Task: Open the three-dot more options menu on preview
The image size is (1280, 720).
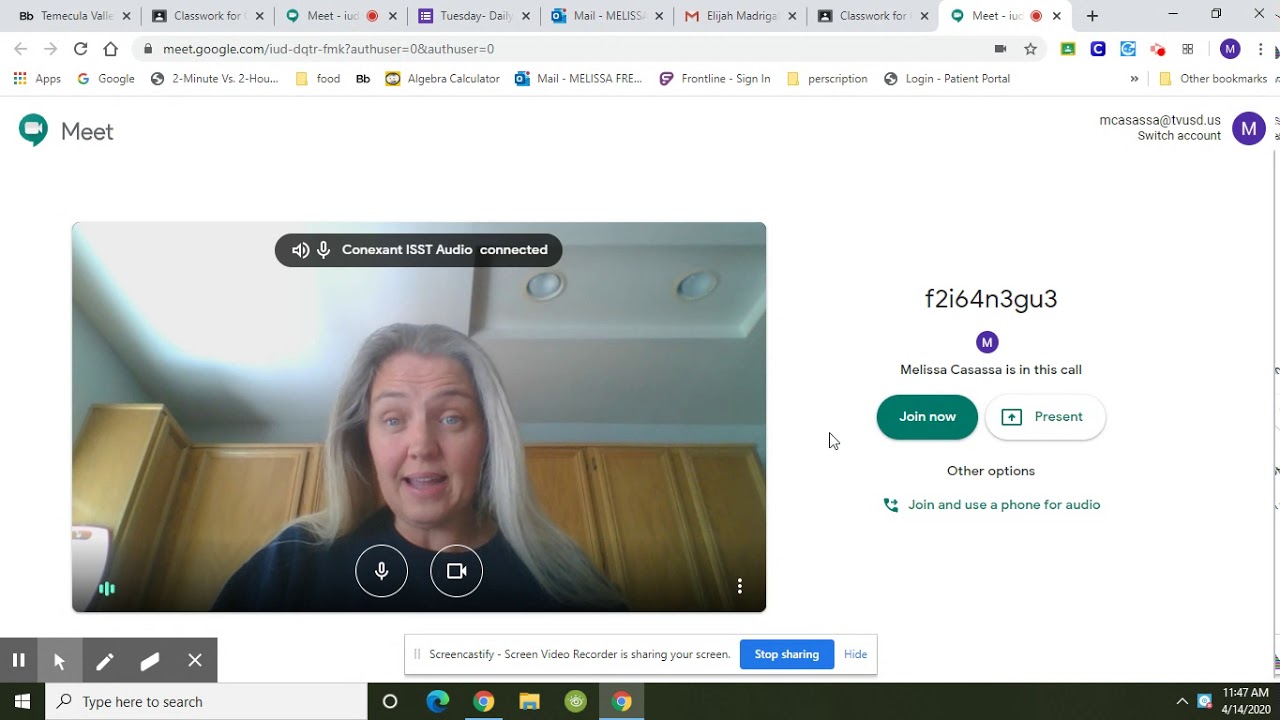Action: point(739,586)
